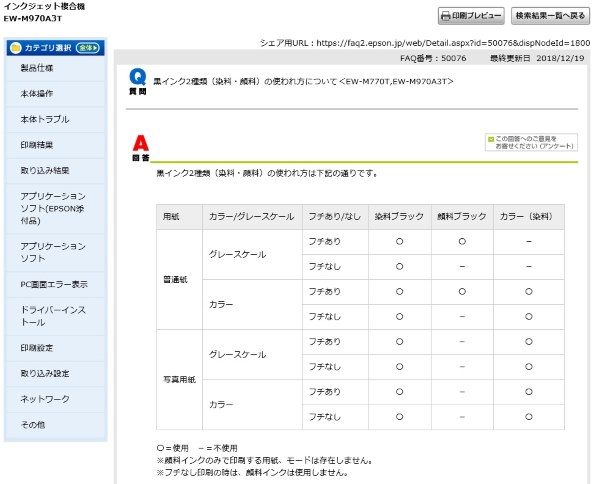Click グレースケール cell under 写真用紙
Image resolution: width=596 pixels, height=484 pixels.
[x=252, y=354]
